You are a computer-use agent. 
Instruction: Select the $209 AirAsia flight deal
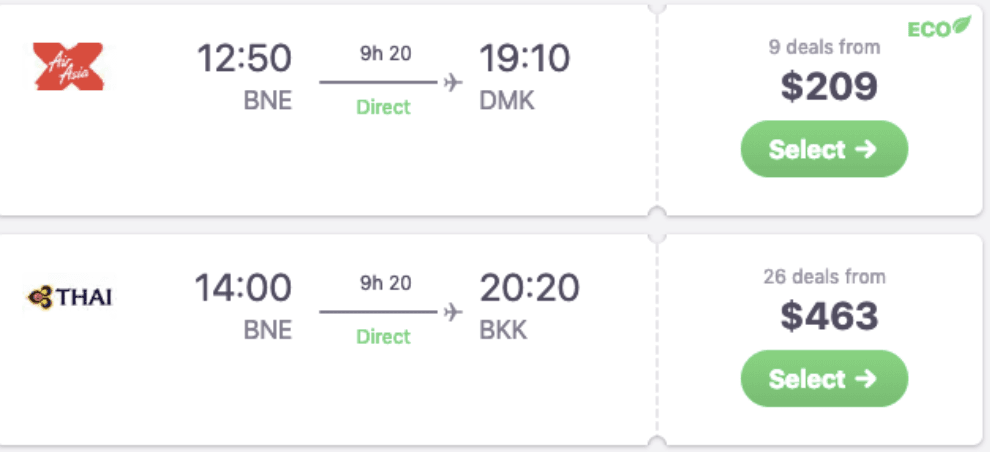[x=824, y=150]
